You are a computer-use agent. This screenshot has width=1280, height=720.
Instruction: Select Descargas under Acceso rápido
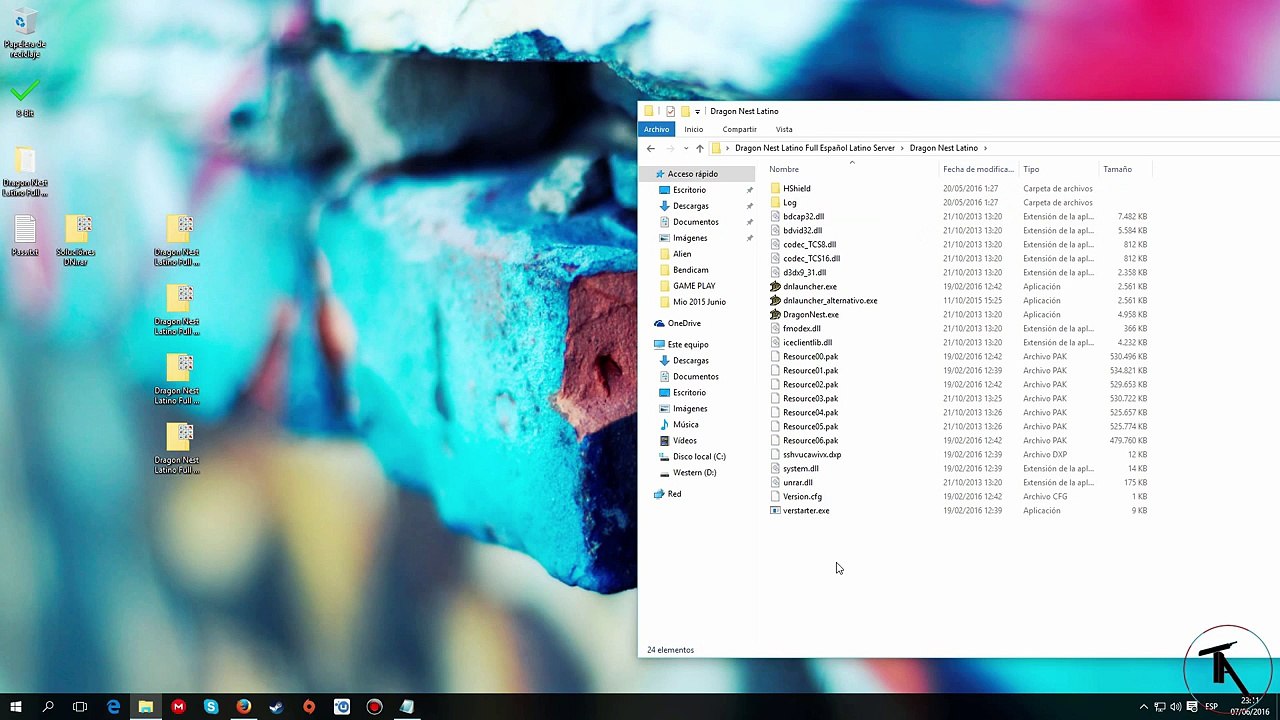click(x=691, y=206)
